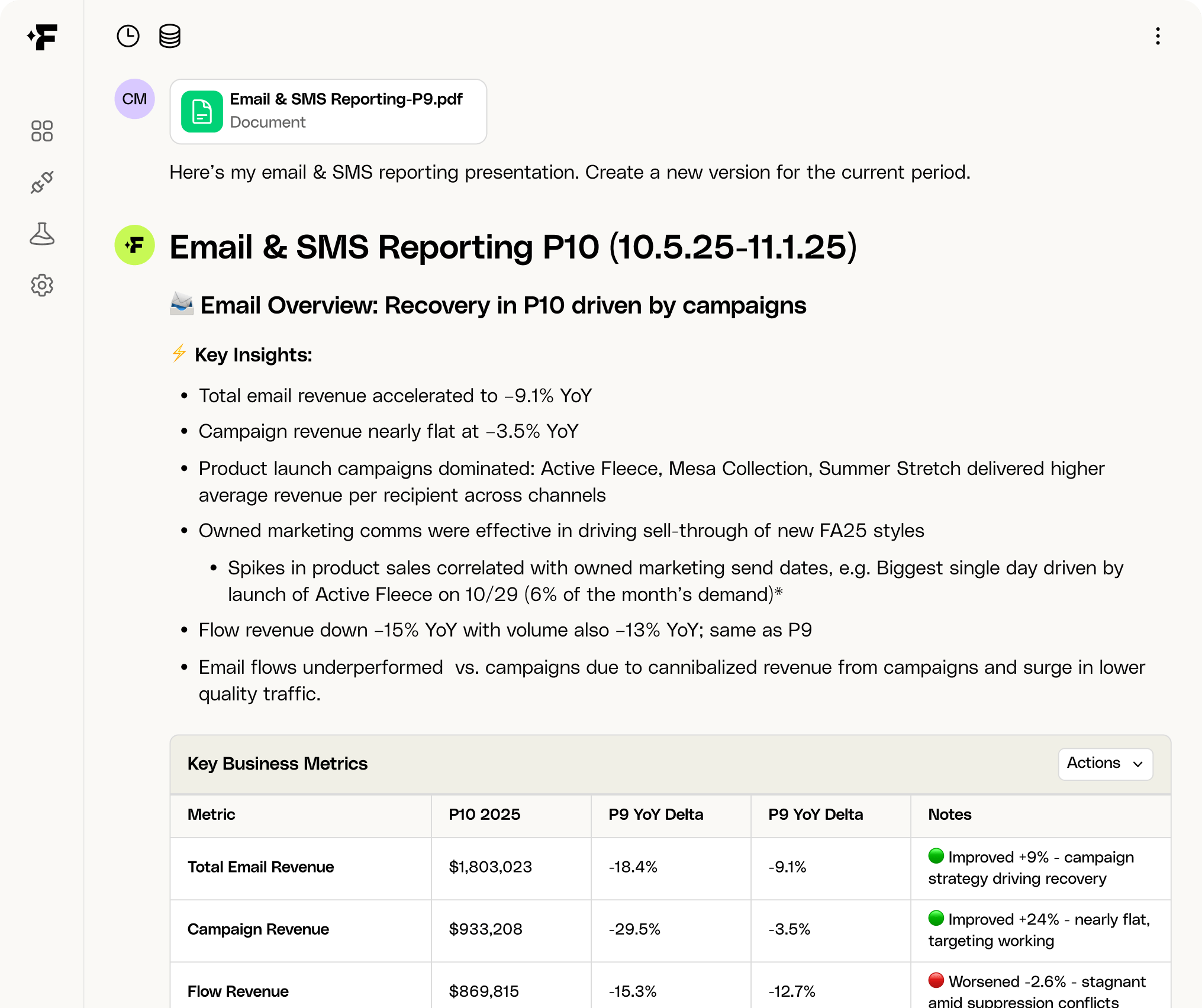
Task: Click the Actions dropdown chevron arrow
Action: coord(1137,764)
